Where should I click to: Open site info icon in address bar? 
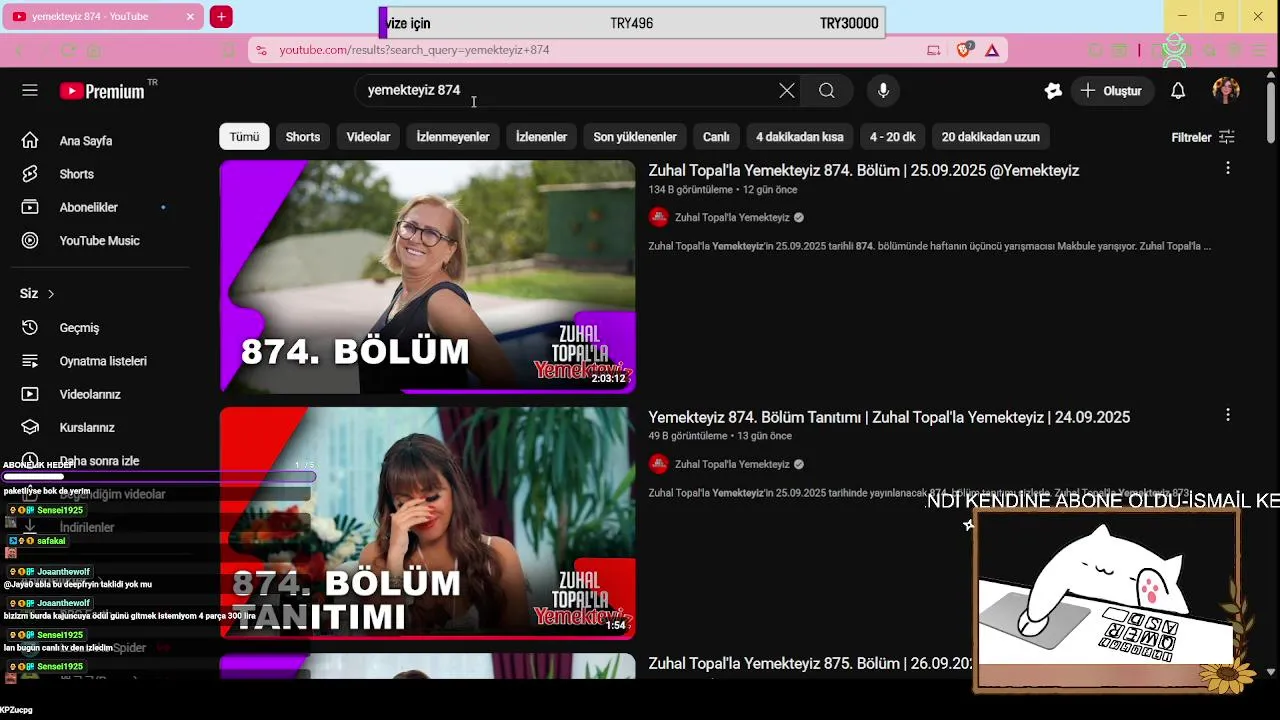[261, 50]
